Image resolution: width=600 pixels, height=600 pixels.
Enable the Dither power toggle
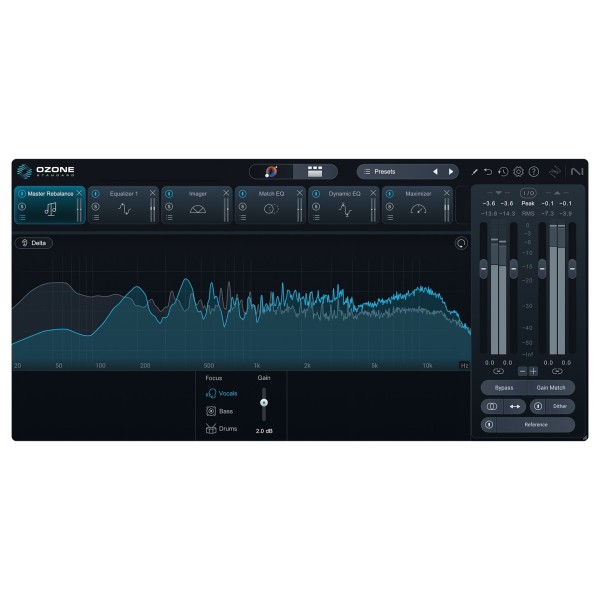[x=538, y=406]
